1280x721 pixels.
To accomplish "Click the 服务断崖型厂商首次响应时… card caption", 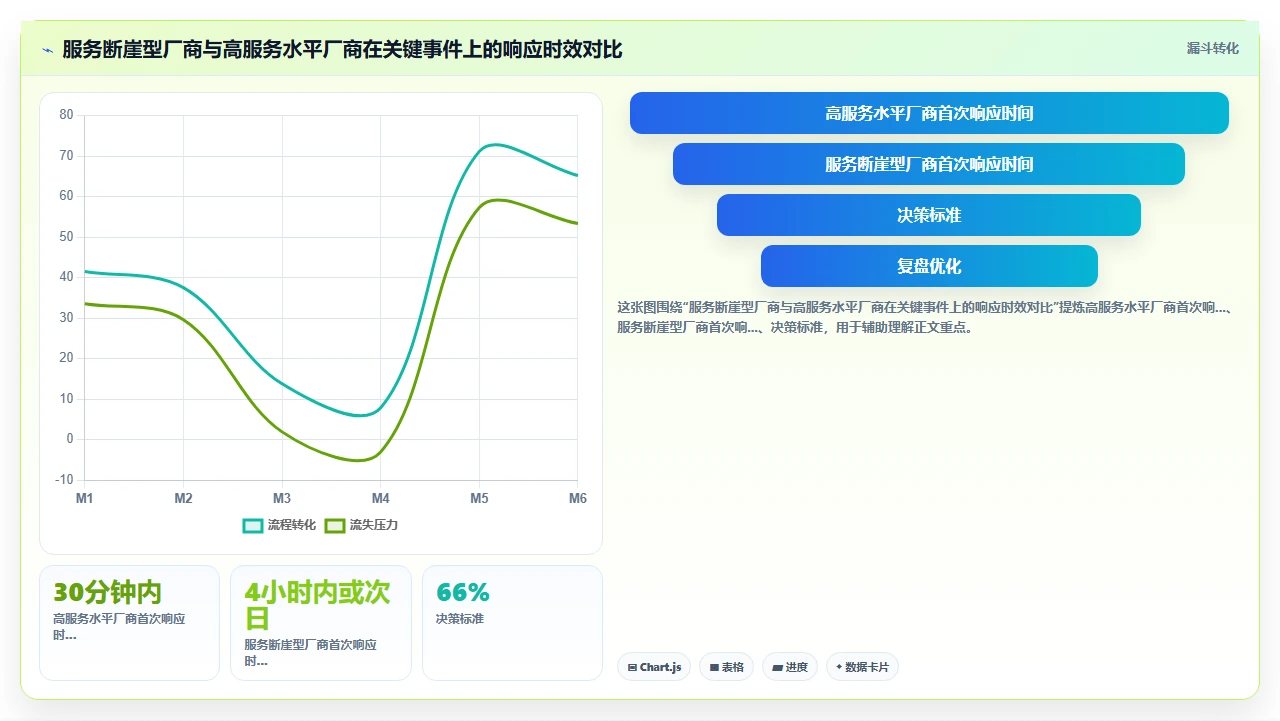I will [x=311, y=653].
